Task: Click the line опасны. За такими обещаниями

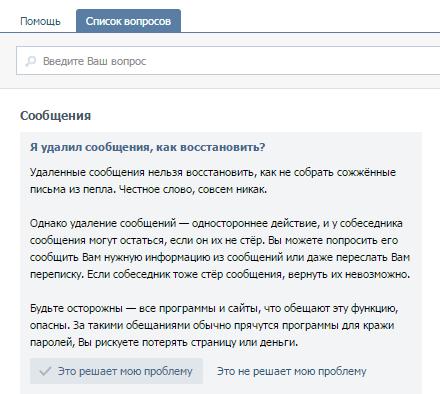Action: 212,325
